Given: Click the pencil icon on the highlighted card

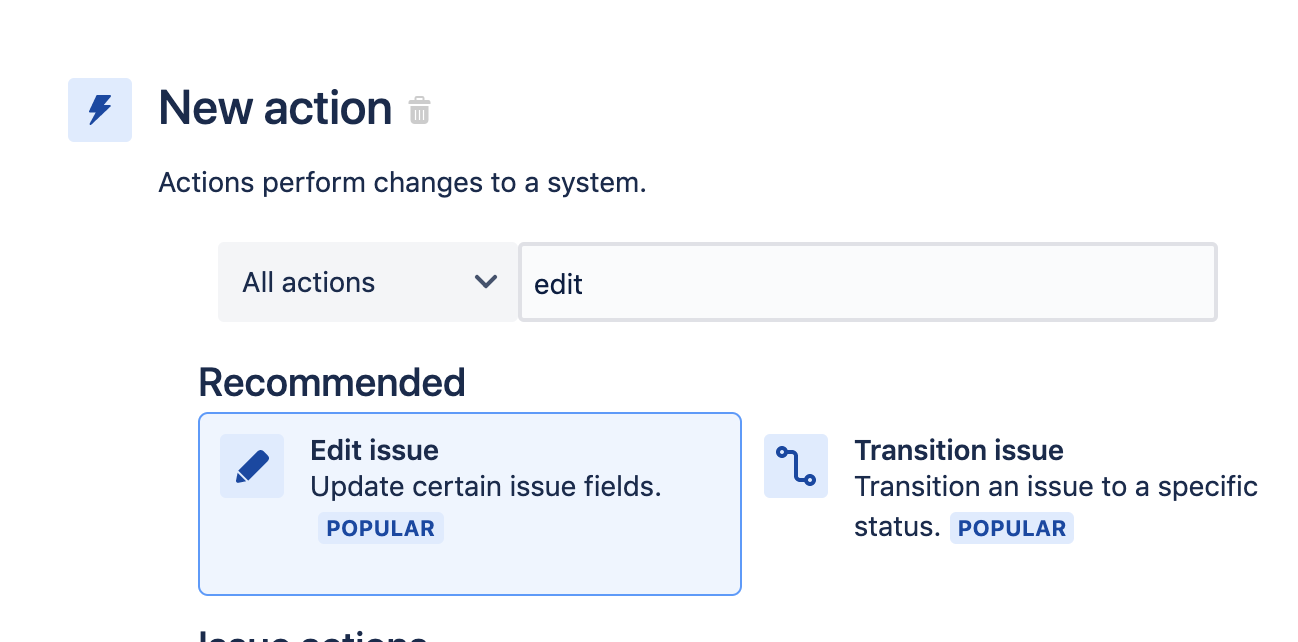Looking at the screenshot, I should pos(252,466).
